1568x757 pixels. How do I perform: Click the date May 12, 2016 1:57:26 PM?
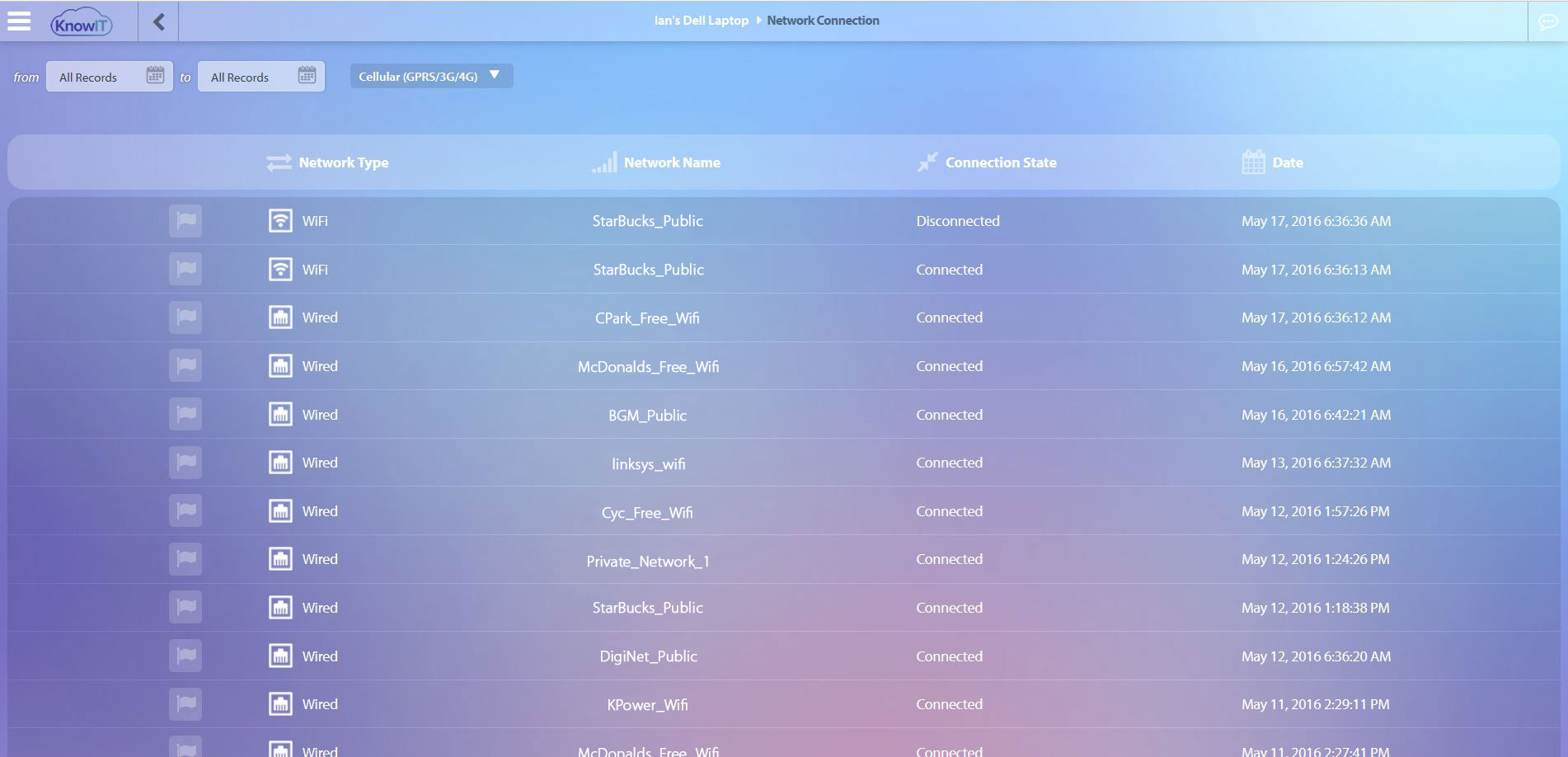tap(1316, 511)
